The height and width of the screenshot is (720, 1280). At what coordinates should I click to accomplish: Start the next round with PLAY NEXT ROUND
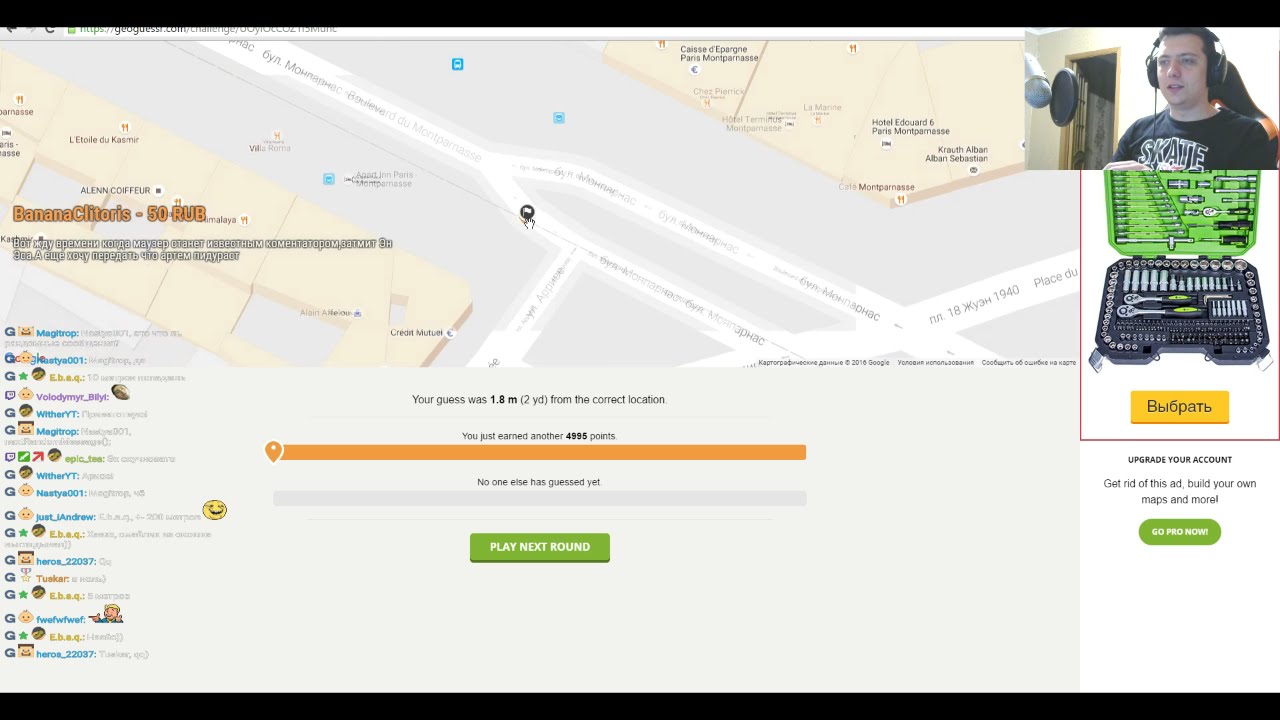[540, 547]
